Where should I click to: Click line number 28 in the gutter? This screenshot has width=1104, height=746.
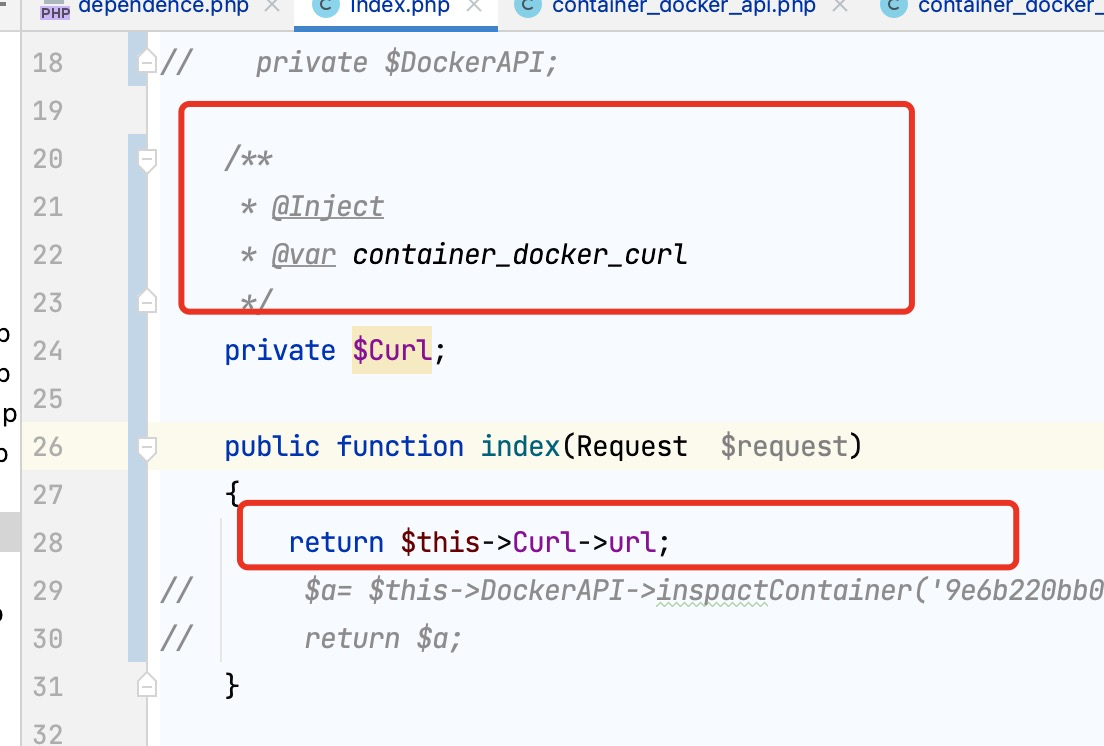click(48, 543)
